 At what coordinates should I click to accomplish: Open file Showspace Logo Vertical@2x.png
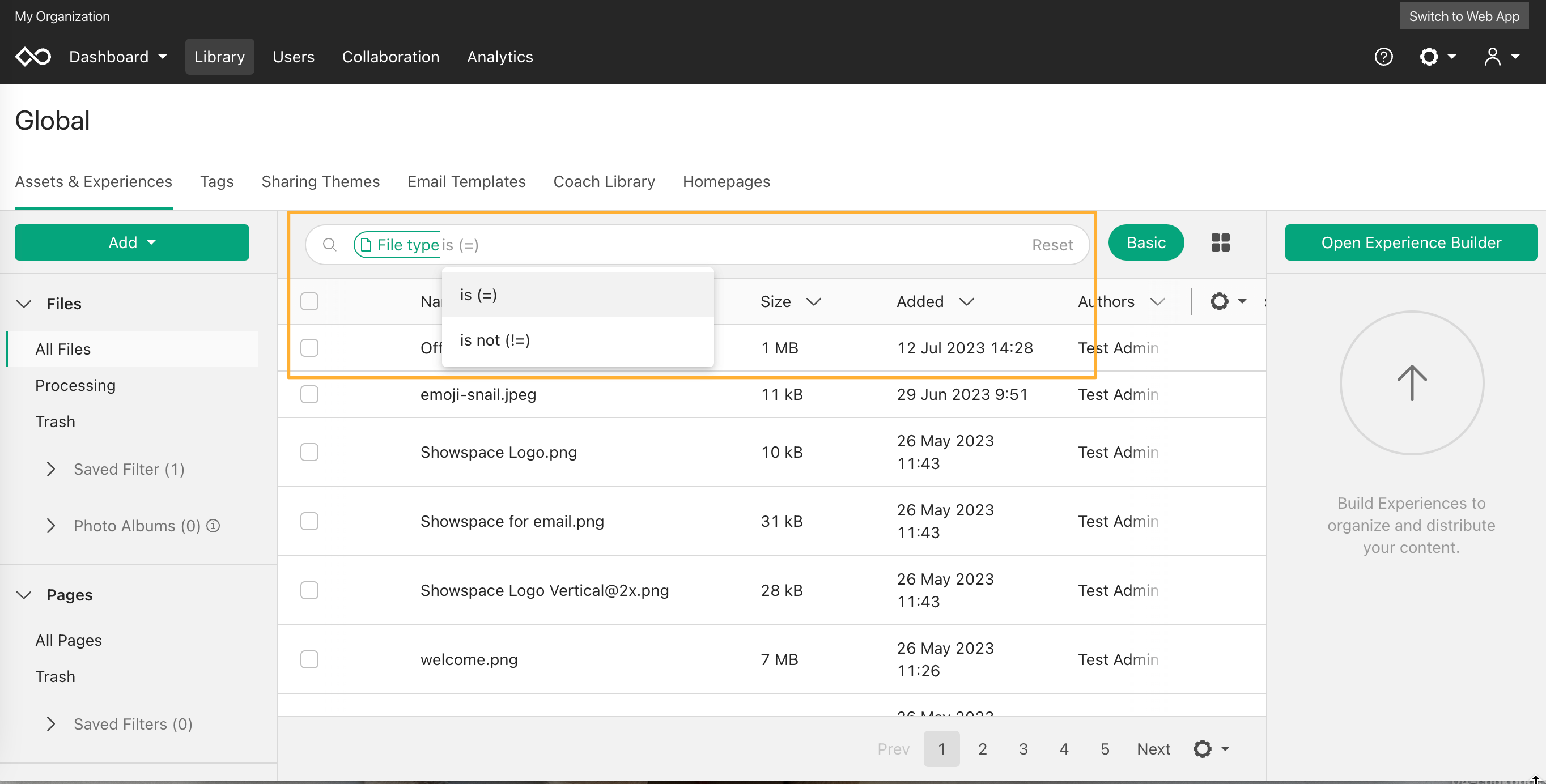(x=545, y=590)
